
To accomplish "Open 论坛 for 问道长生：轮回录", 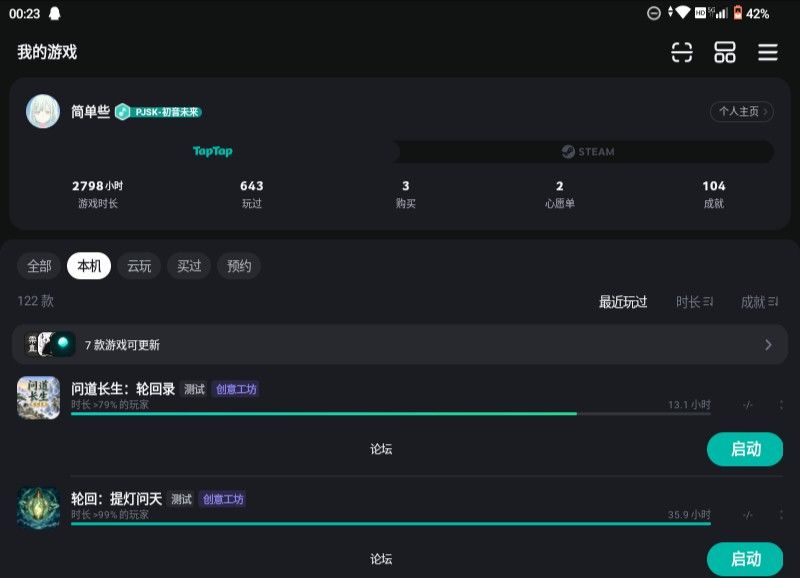I will 381,449.
